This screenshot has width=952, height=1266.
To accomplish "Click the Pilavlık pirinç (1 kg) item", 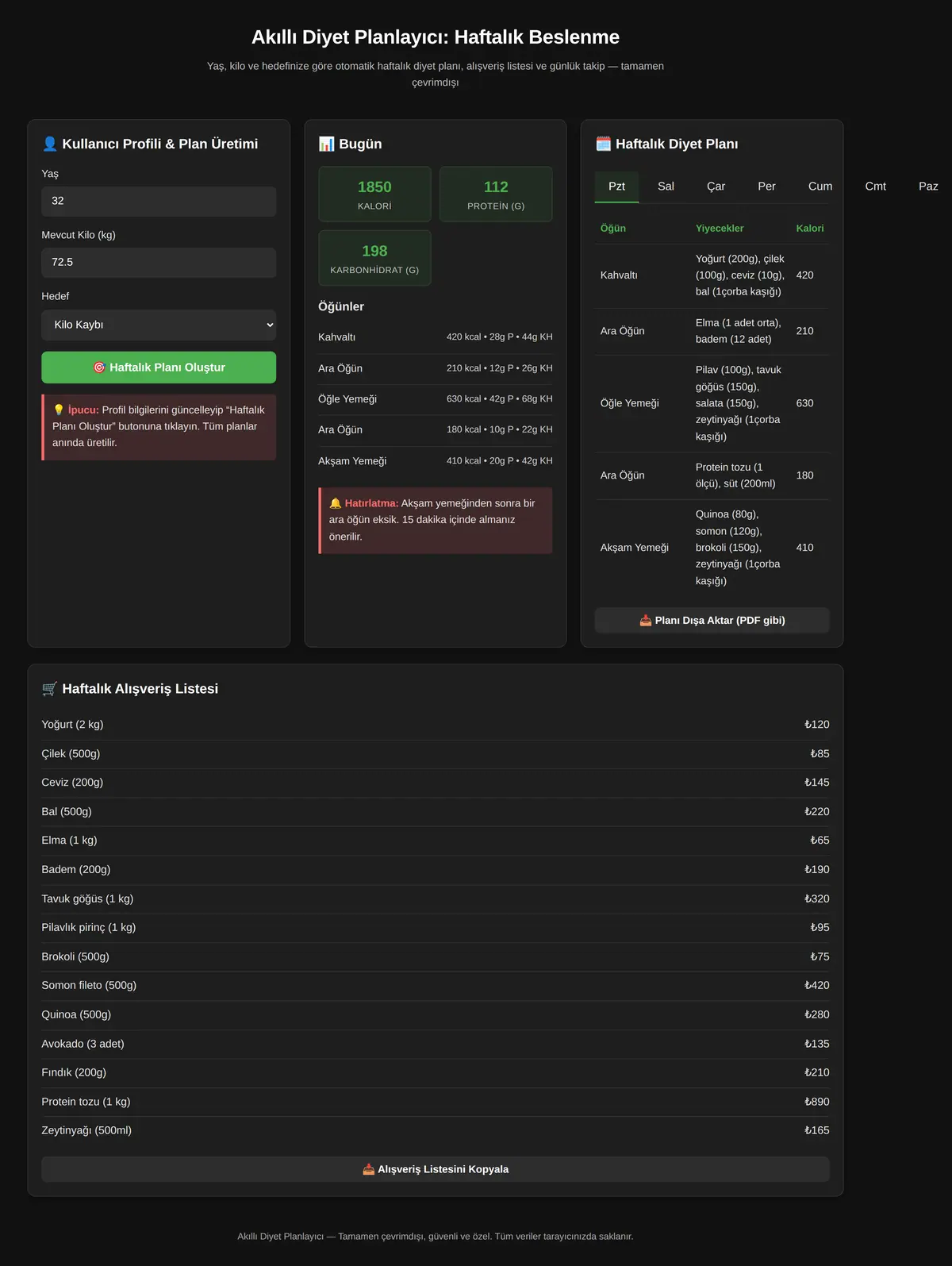I will point(436,928).
